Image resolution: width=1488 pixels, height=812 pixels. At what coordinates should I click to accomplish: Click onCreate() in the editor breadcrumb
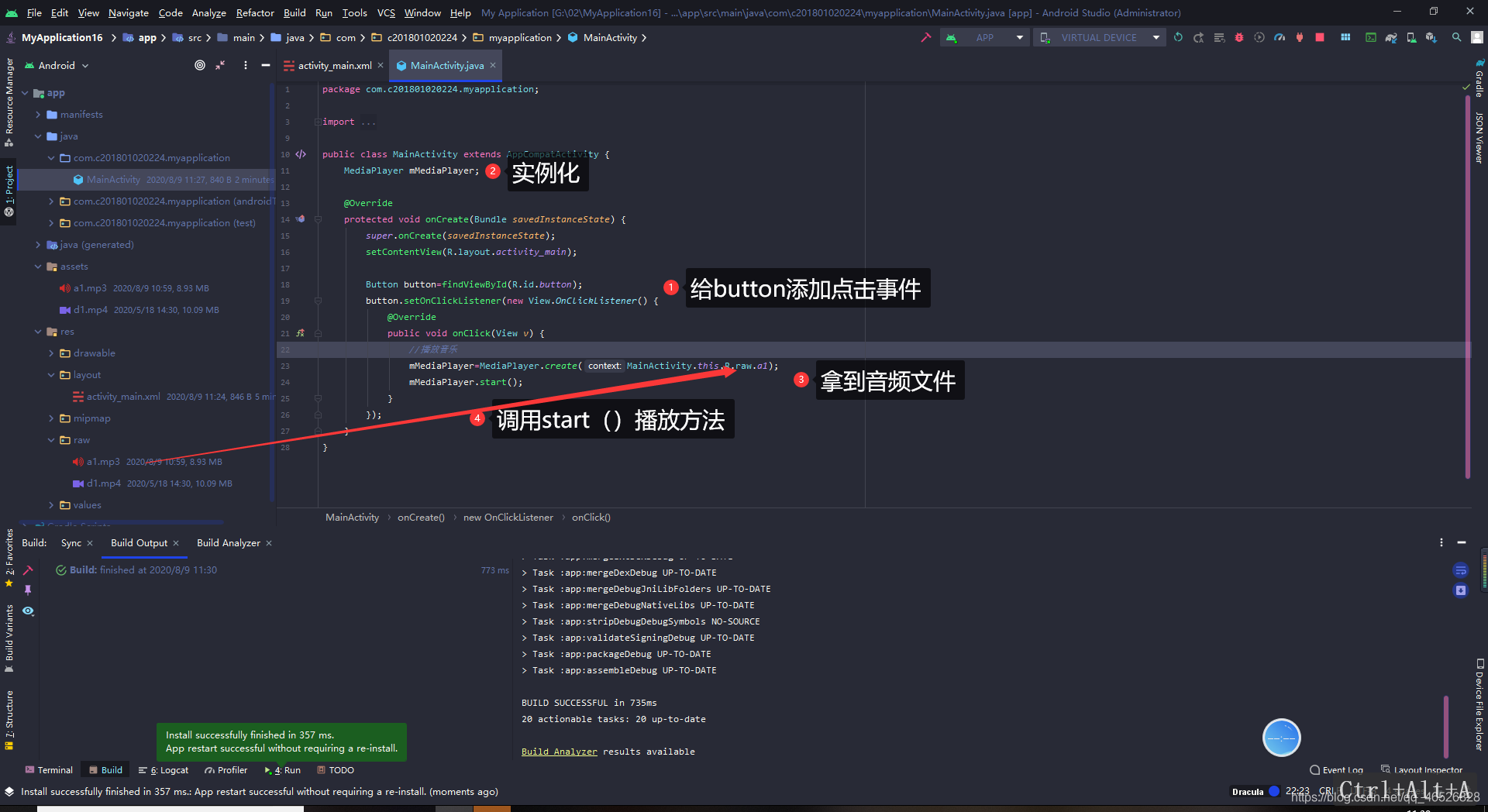pos(421,518)
